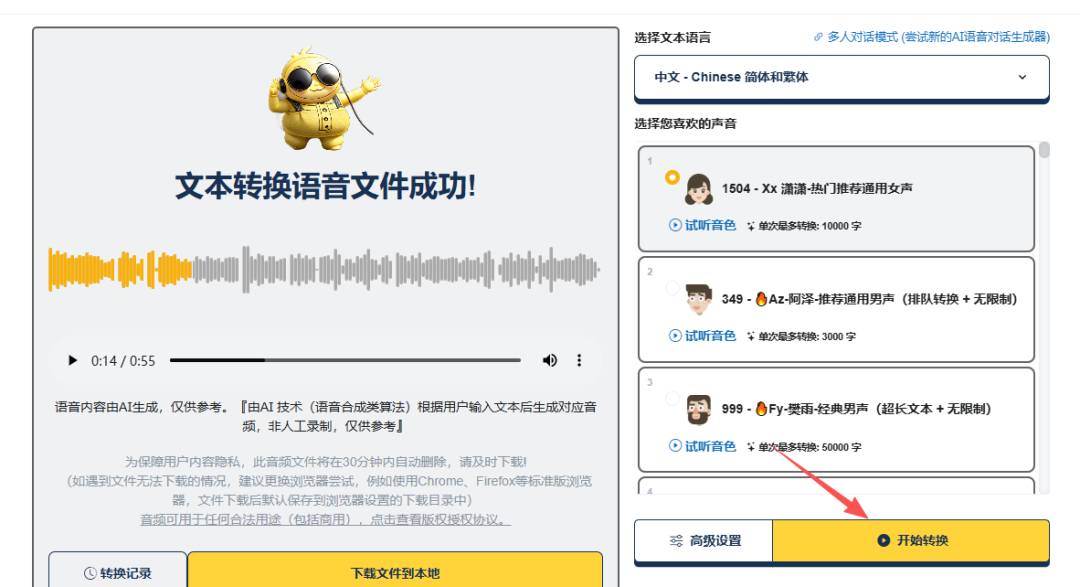Click the 选择您喜欢的声音 label
The image size is (1080, 587).
(685, 124)
